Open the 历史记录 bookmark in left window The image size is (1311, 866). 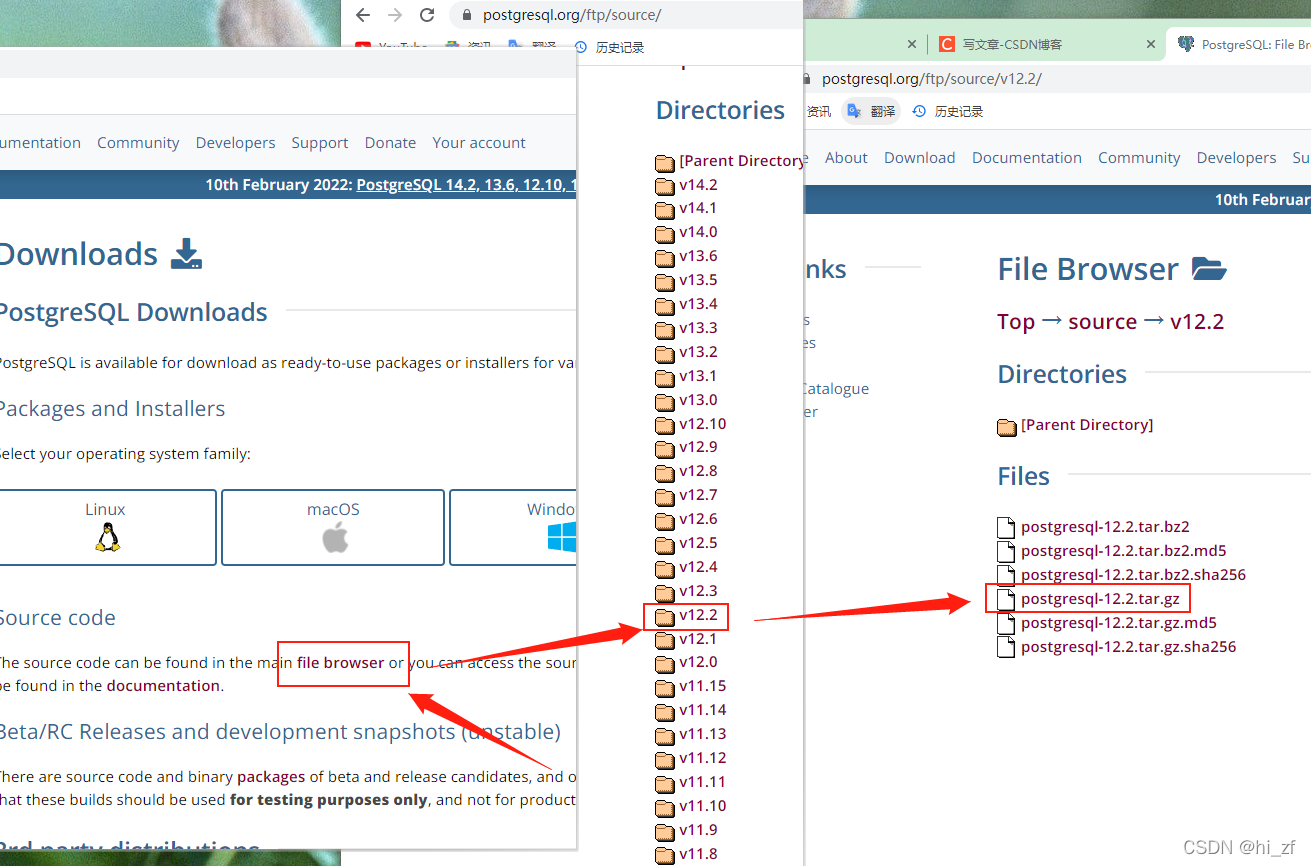point(611,47)
